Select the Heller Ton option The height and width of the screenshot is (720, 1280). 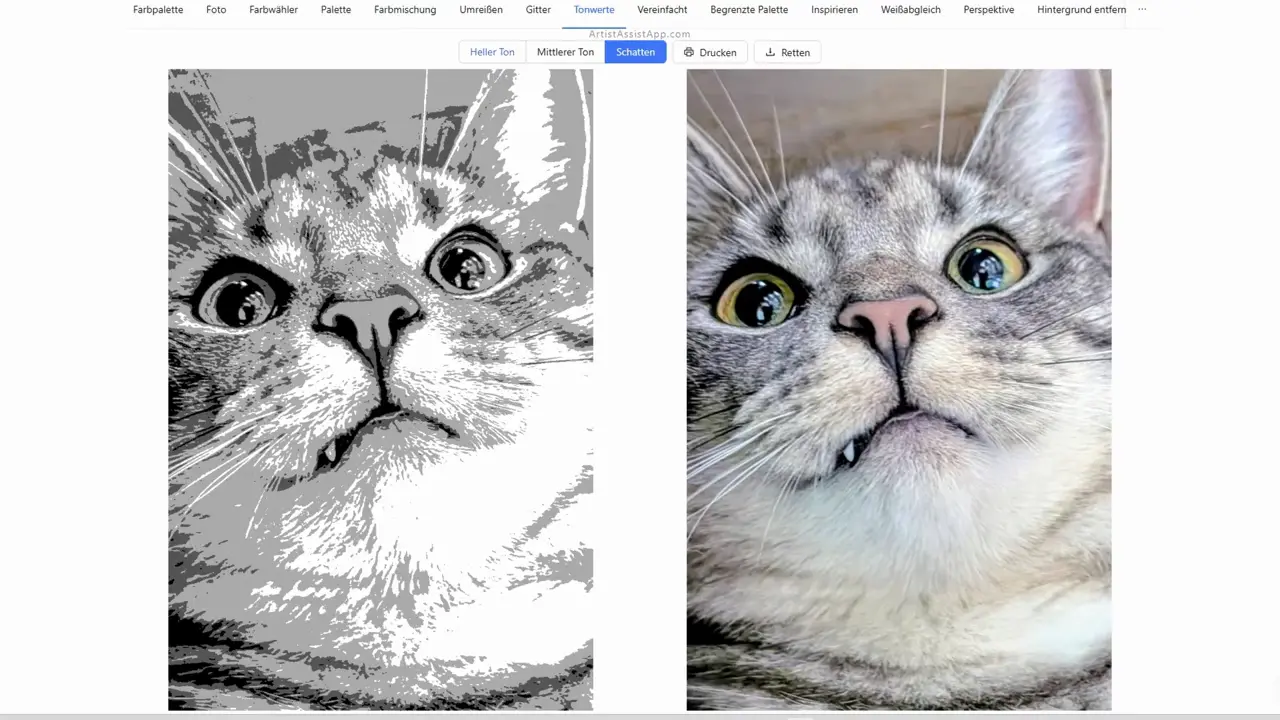[x=492, y=52]
